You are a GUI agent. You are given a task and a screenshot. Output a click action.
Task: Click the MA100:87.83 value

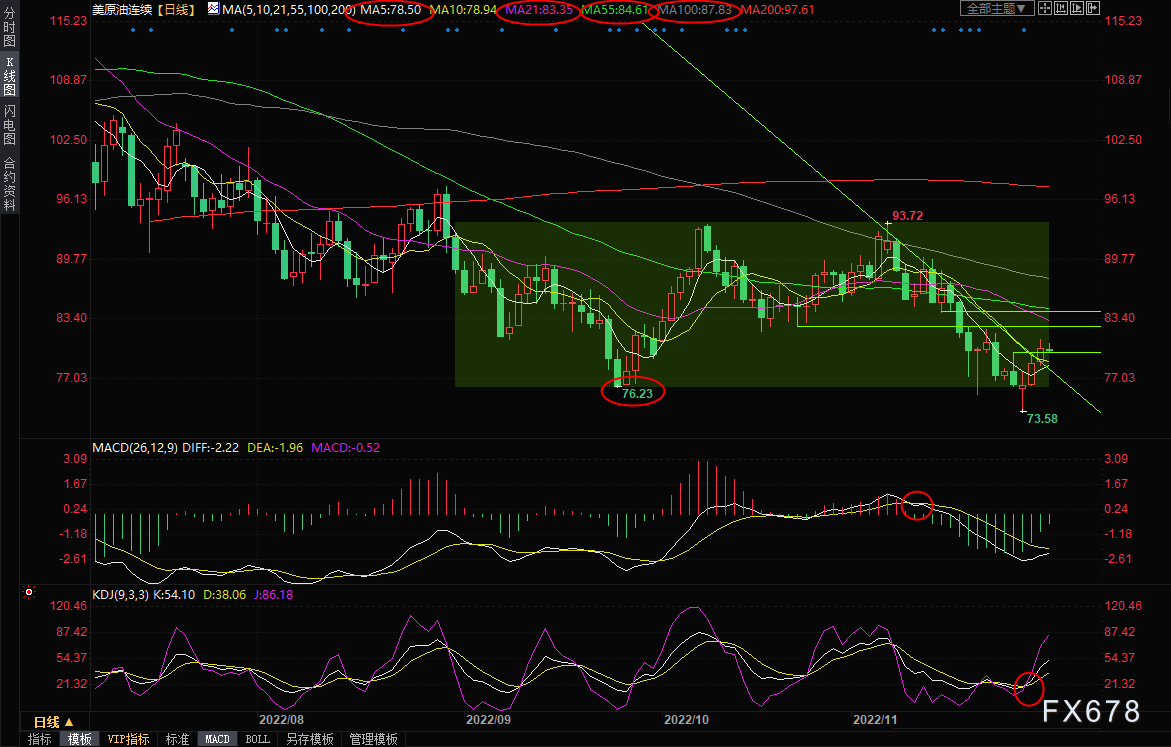point(695,10)
